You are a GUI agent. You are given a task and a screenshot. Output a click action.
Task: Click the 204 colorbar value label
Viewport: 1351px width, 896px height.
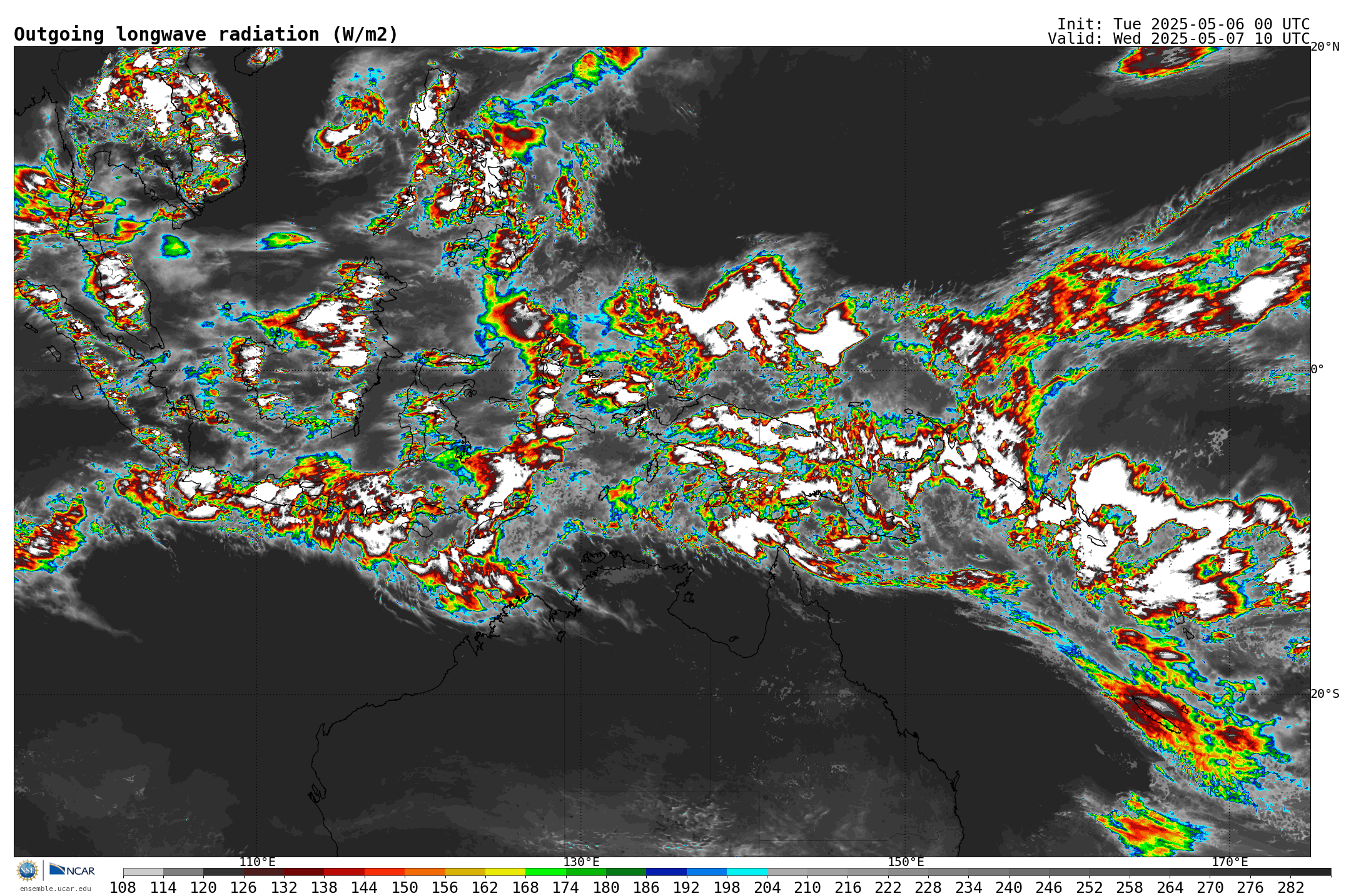pos(767,887)
